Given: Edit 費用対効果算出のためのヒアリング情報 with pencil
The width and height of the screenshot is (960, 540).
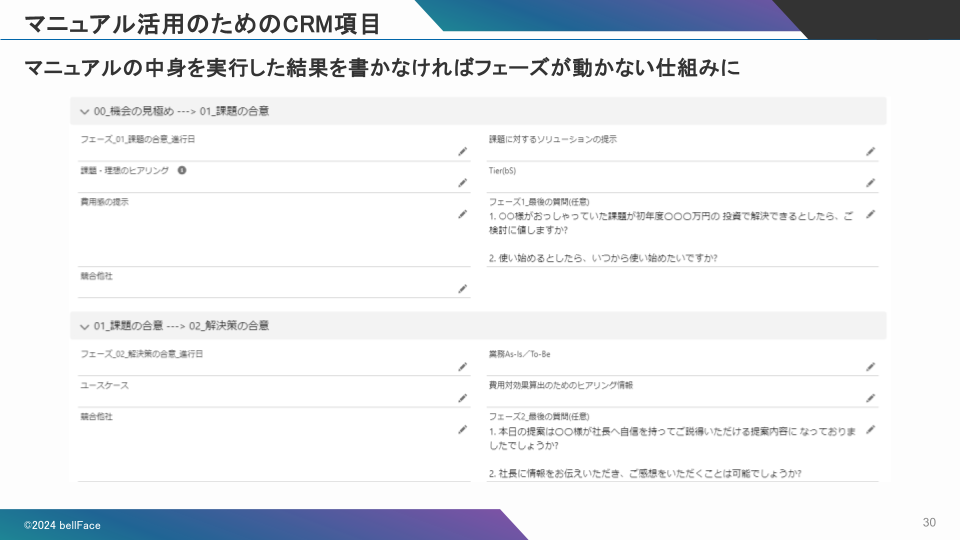Looking at the screenshot, I should pos(871,398).
